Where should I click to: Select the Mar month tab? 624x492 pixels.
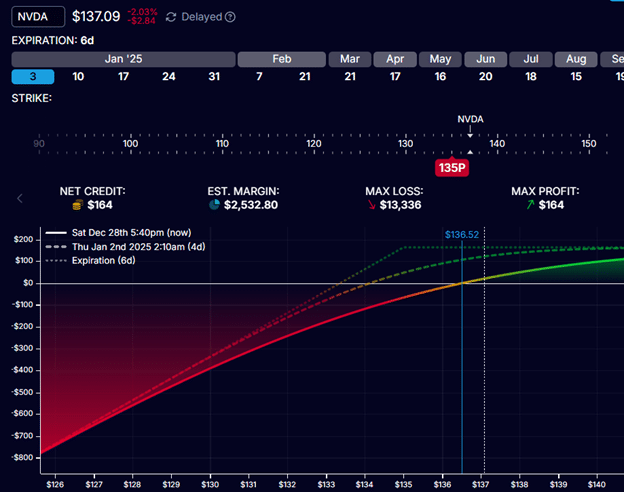click(x=350, y=59)
